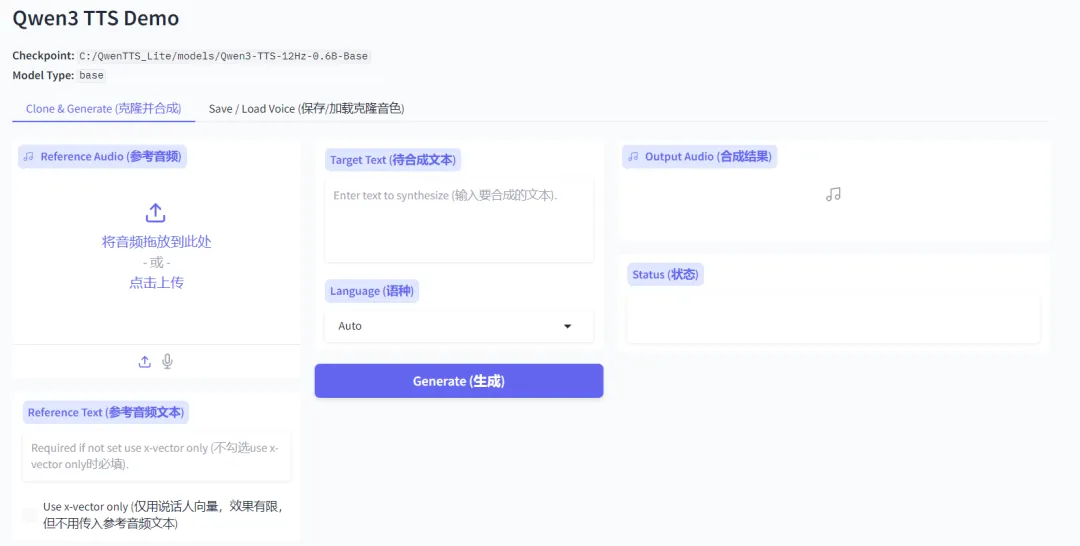The width and height of the screenshot is (1080, 546).
Task: Click the upload arrow icon in Reference Audio drop area
Action: pos(156,213)
